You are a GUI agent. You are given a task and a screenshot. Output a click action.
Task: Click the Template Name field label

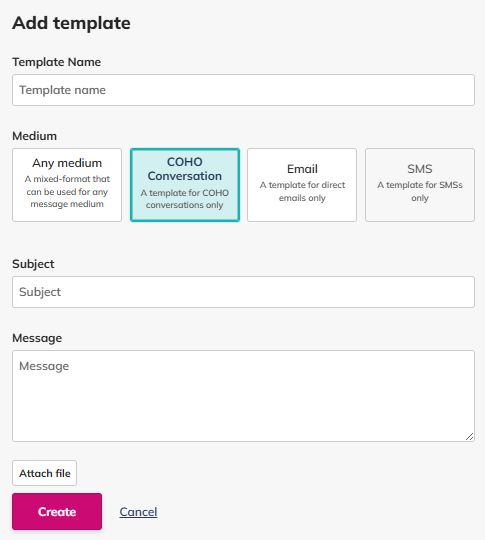pos(56,62)
